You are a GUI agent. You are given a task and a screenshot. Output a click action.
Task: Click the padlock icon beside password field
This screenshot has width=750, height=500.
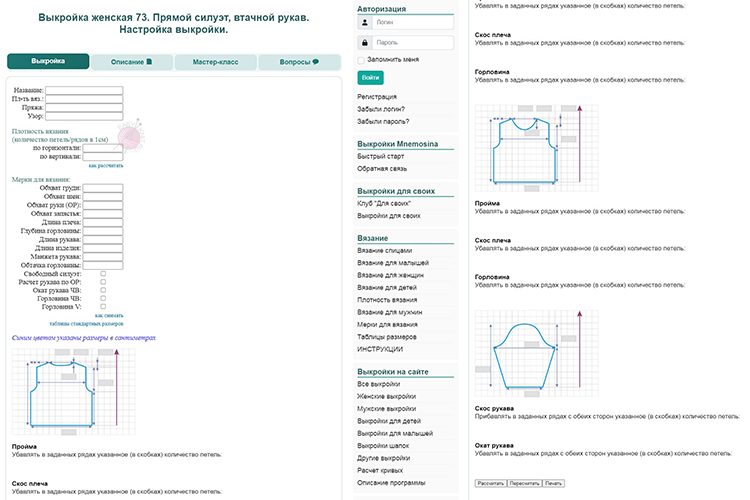coord(365,42)
